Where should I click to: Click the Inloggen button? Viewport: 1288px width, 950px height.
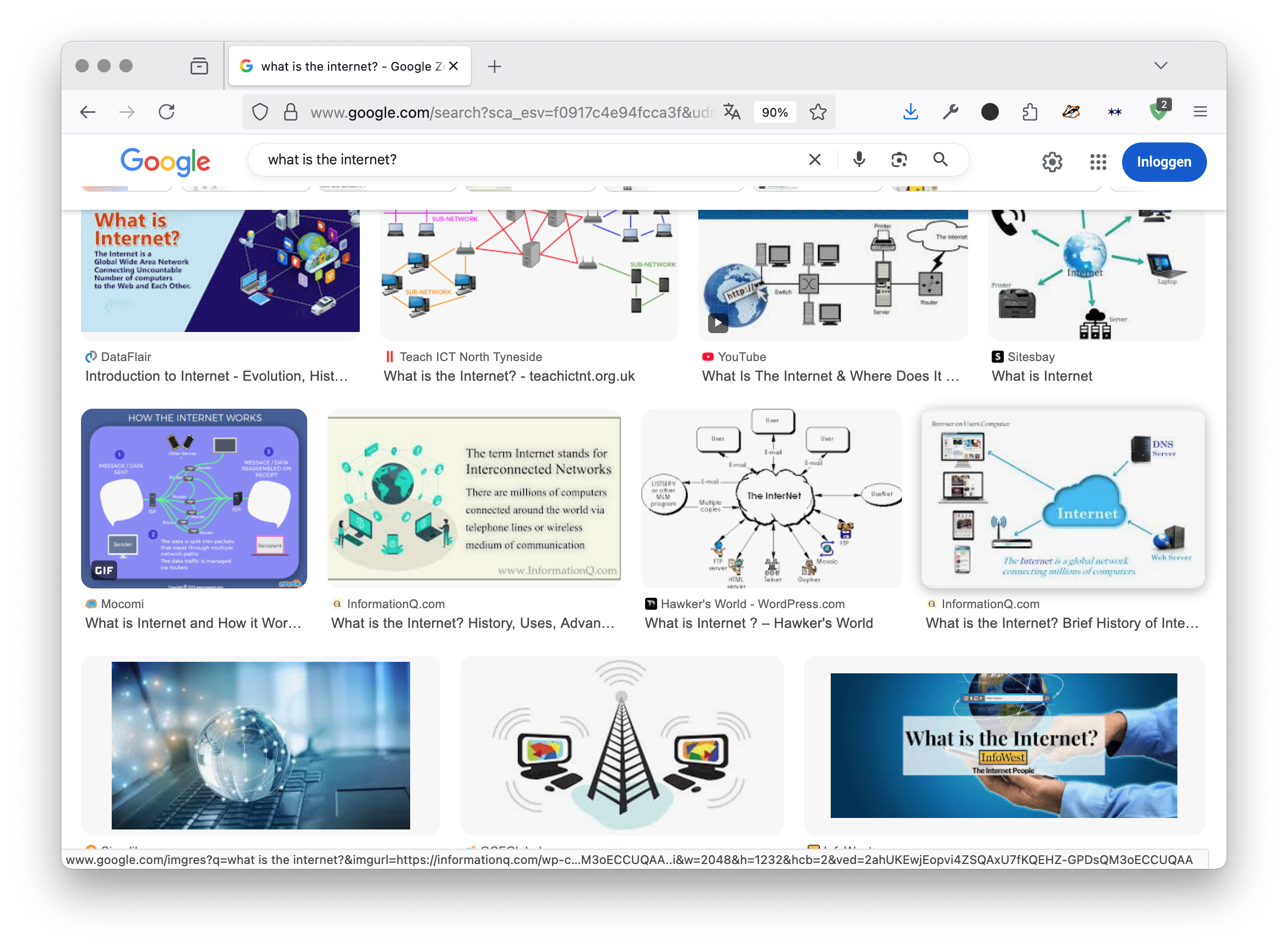[1164, 162]
